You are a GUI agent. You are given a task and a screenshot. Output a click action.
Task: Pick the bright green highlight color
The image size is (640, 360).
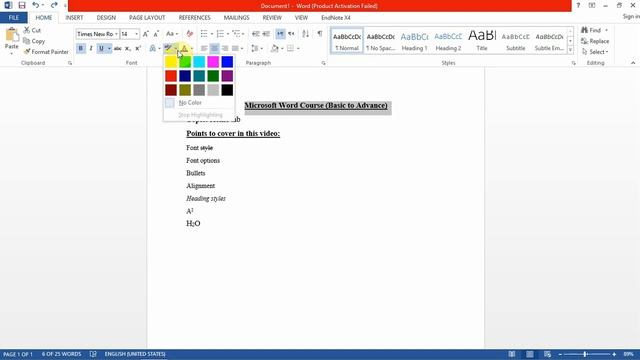pos(185,62)
